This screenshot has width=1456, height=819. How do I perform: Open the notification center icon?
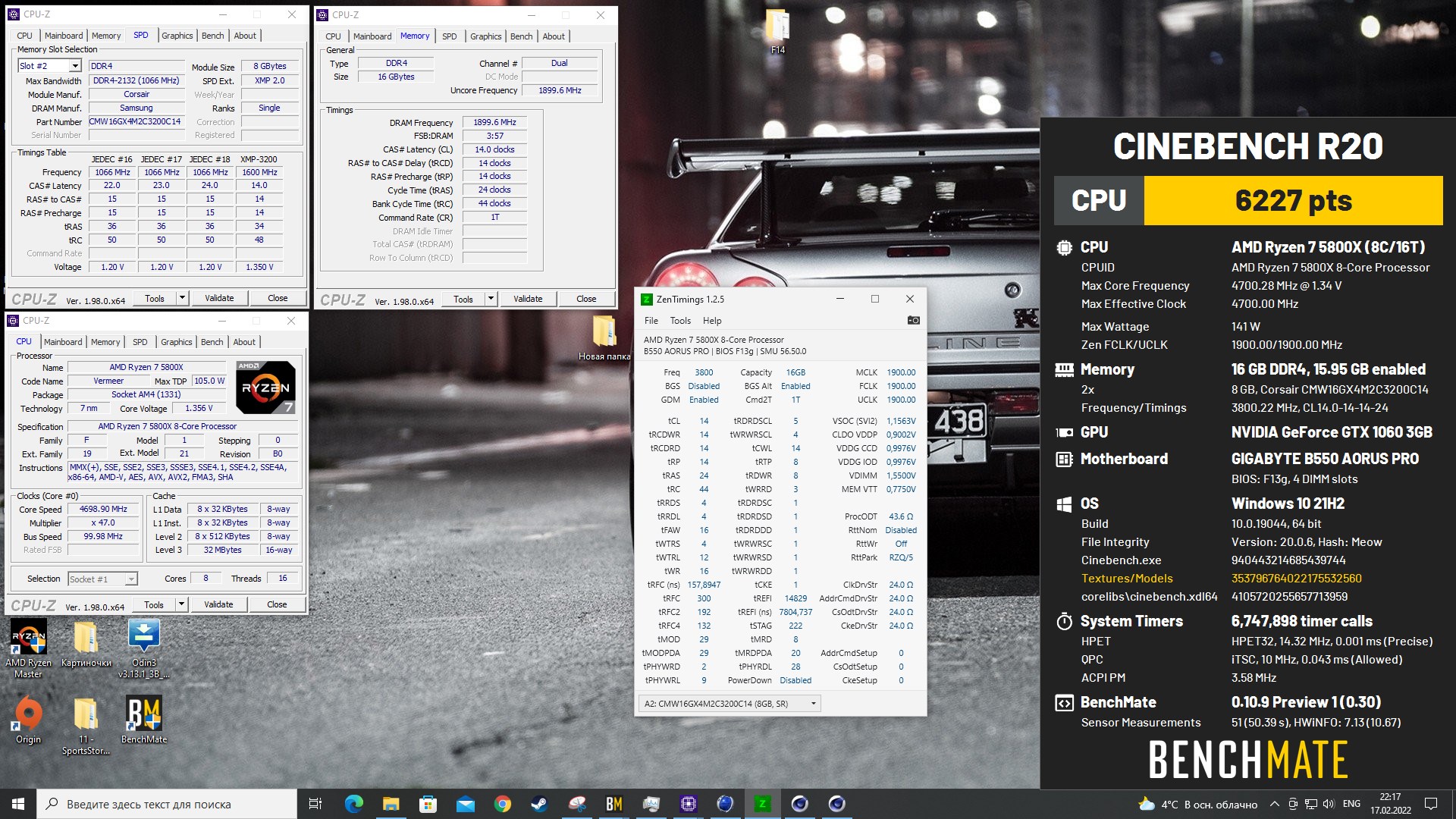[1431, 804]
